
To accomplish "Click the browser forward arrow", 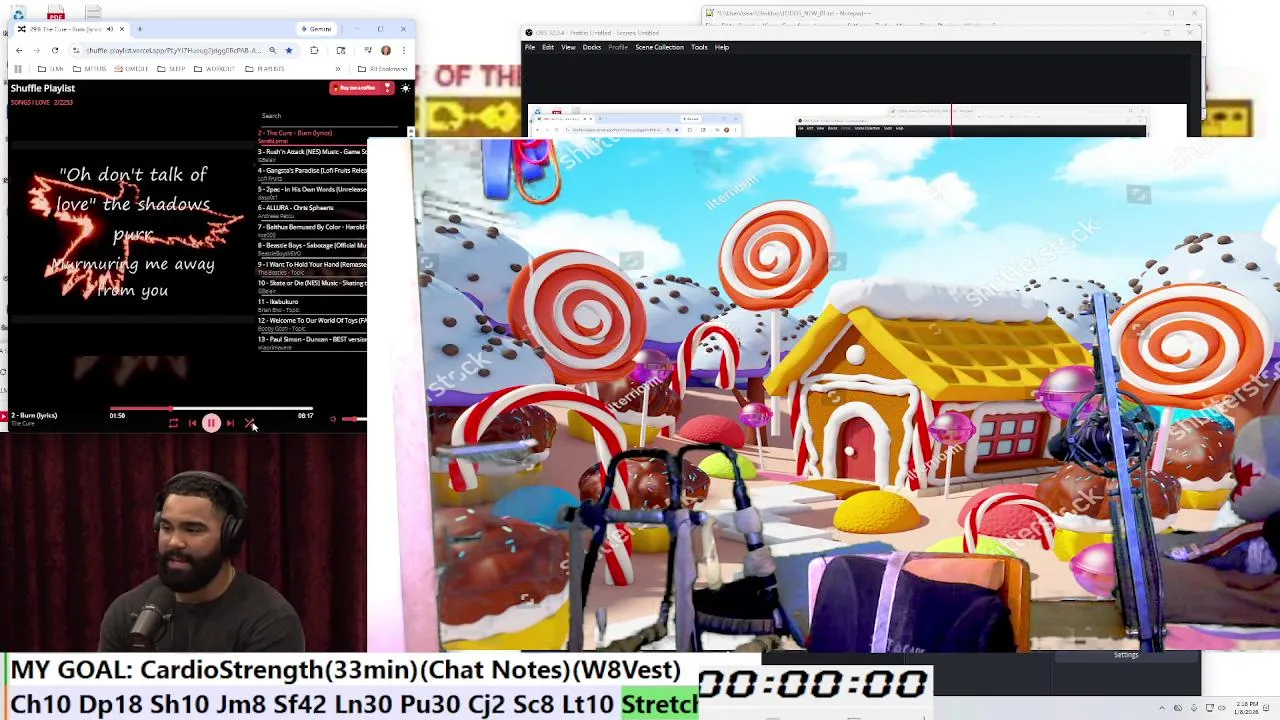I will pos(37,50).
